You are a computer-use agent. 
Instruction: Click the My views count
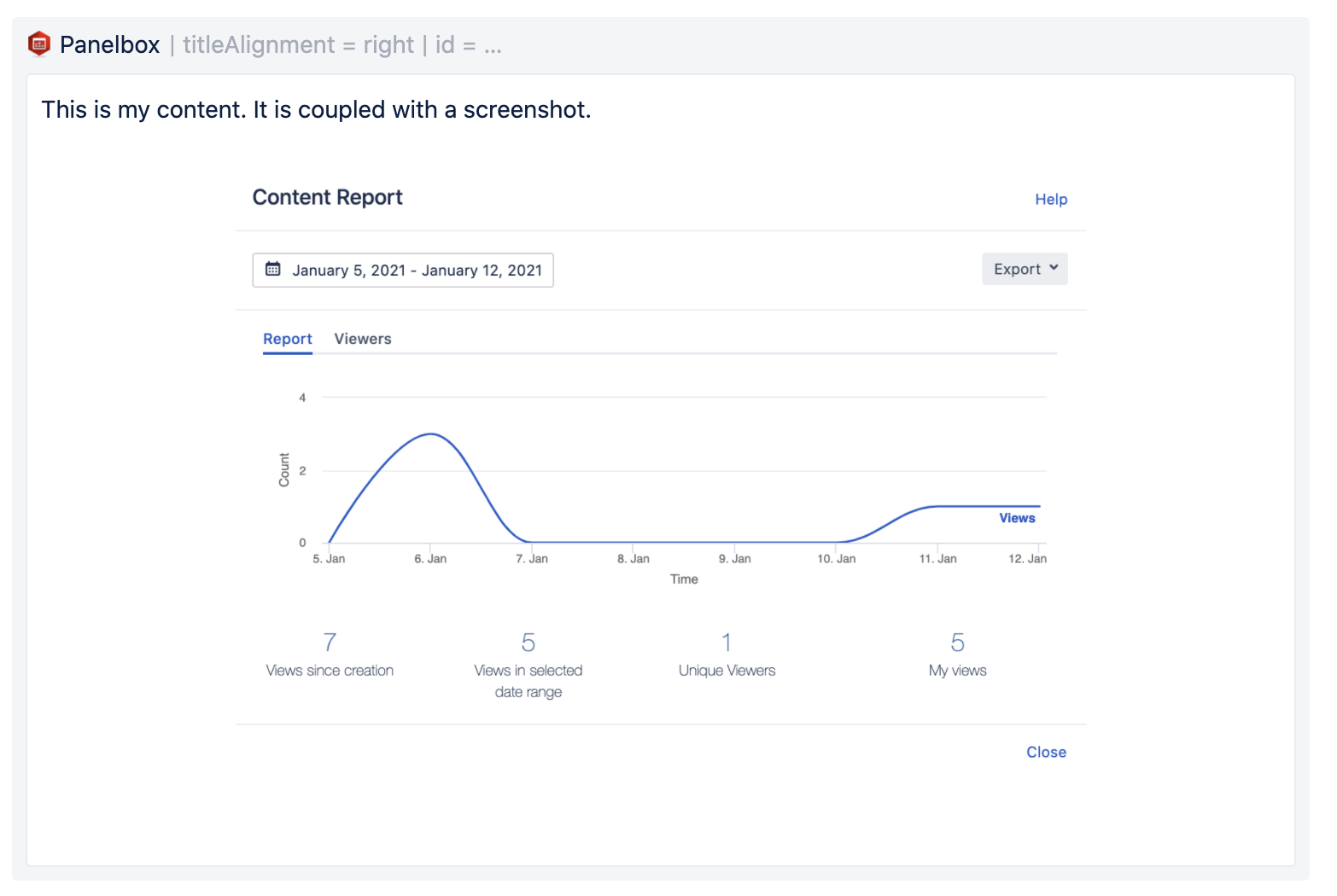tap(957, 643)
